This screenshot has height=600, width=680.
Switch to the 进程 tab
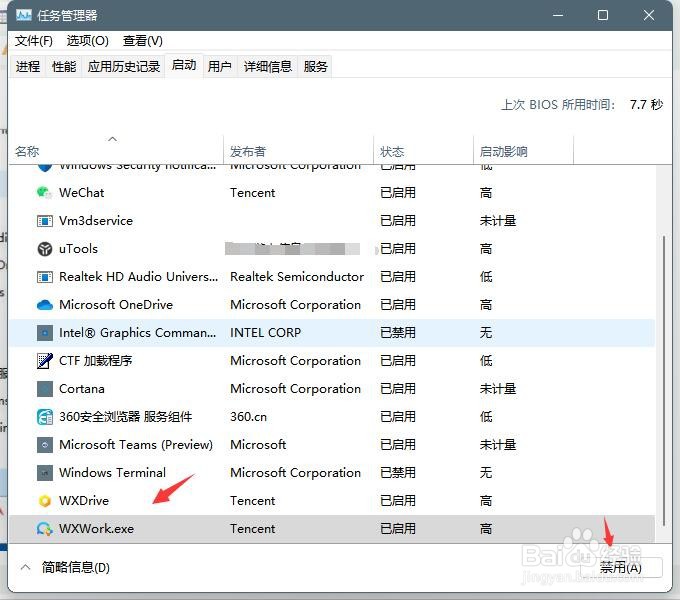point(28,66)
